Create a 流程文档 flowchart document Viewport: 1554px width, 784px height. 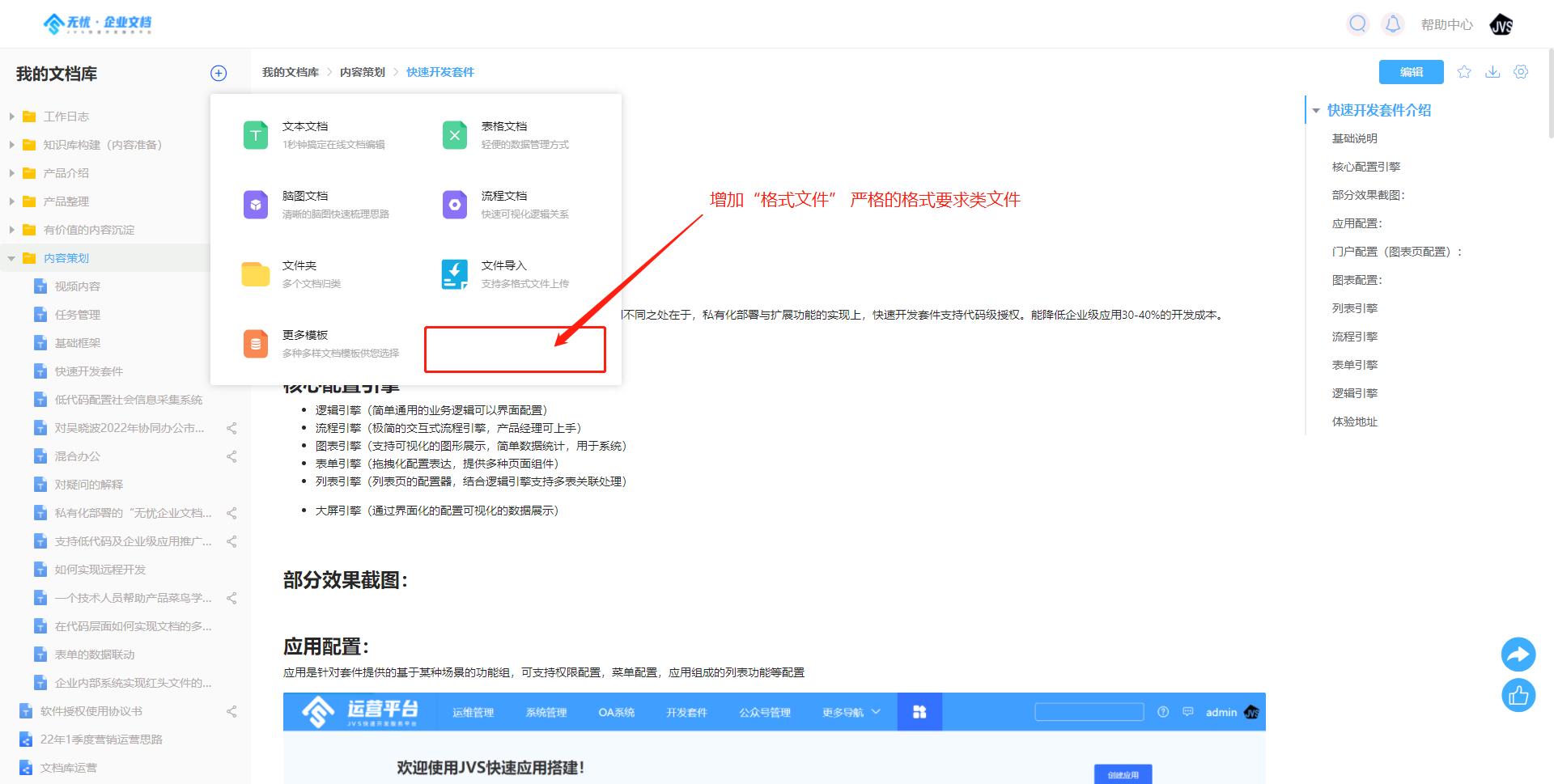pos(506,204)
